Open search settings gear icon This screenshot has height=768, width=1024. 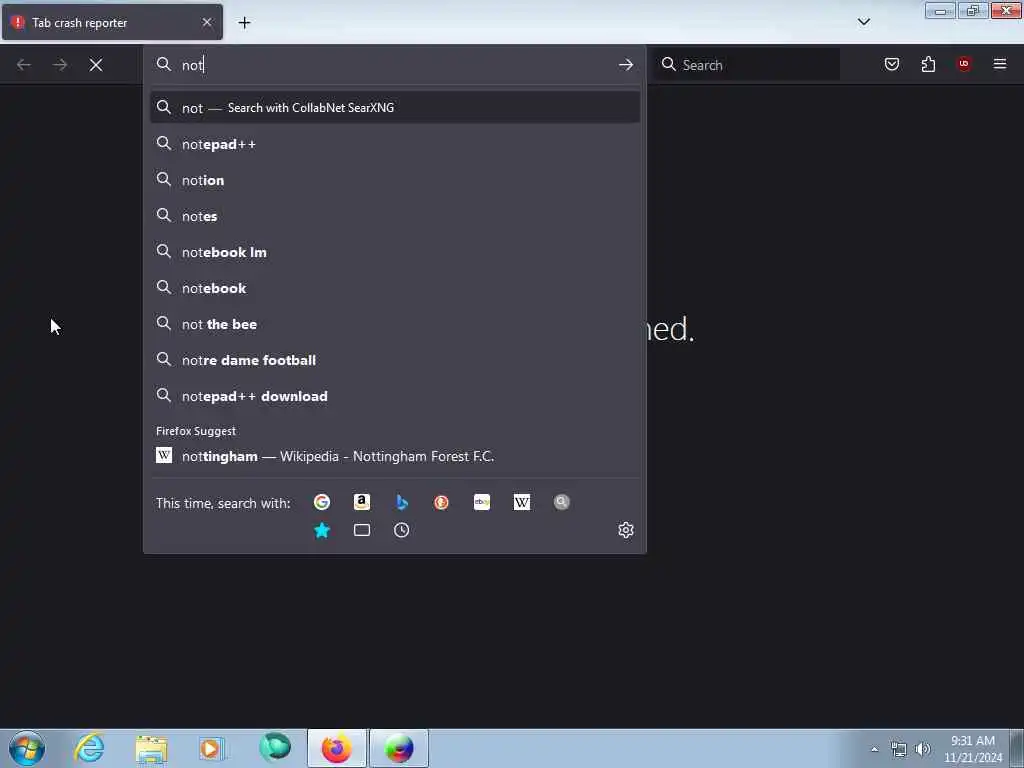[626, 530]
